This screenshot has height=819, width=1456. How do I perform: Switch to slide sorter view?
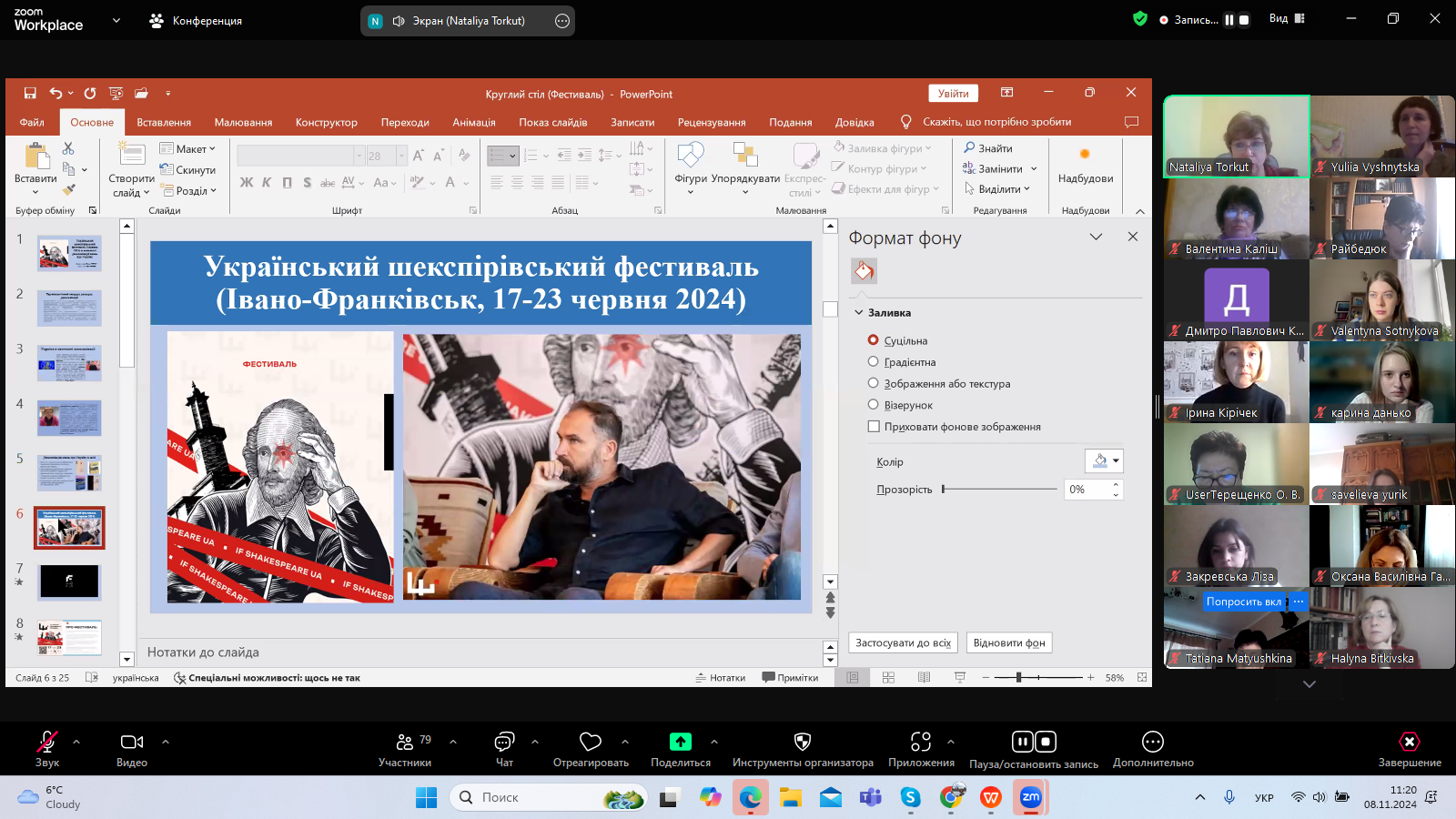888,678
